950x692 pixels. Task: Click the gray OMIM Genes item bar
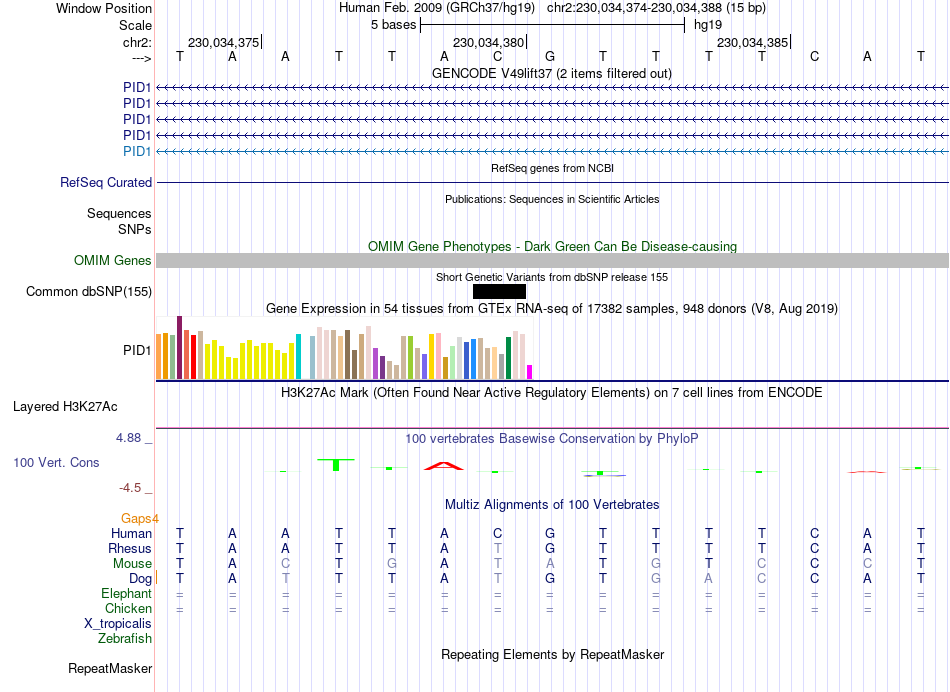(x=552, y=261)
